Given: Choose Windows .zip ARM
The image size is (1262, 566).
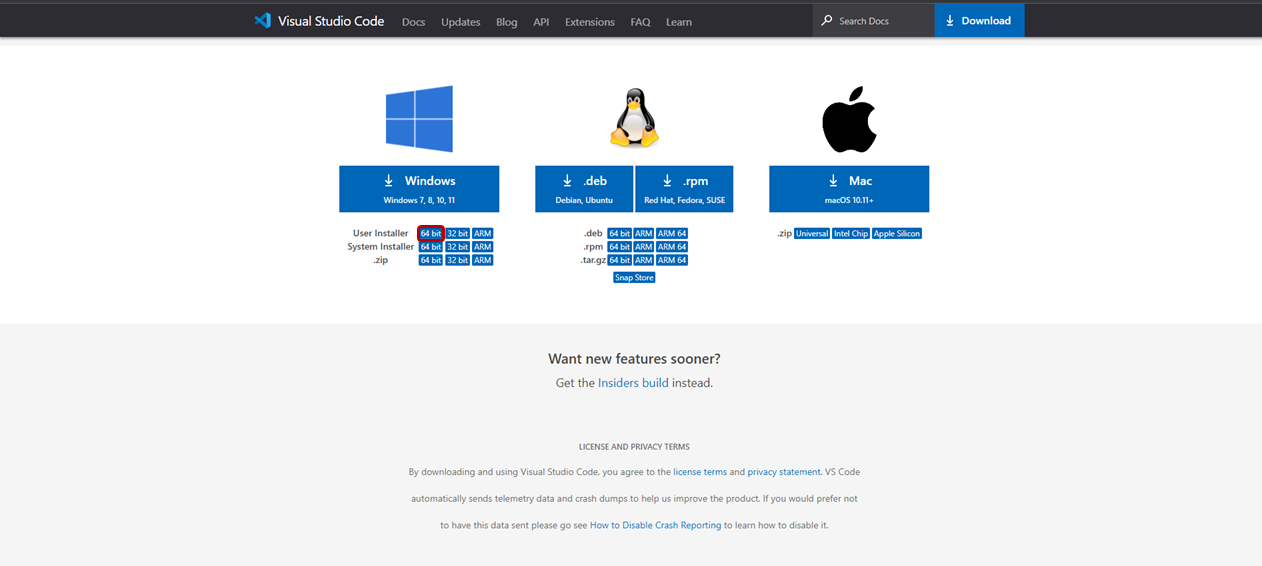Looking at the screenshot, I should click(x=483, y=260).
